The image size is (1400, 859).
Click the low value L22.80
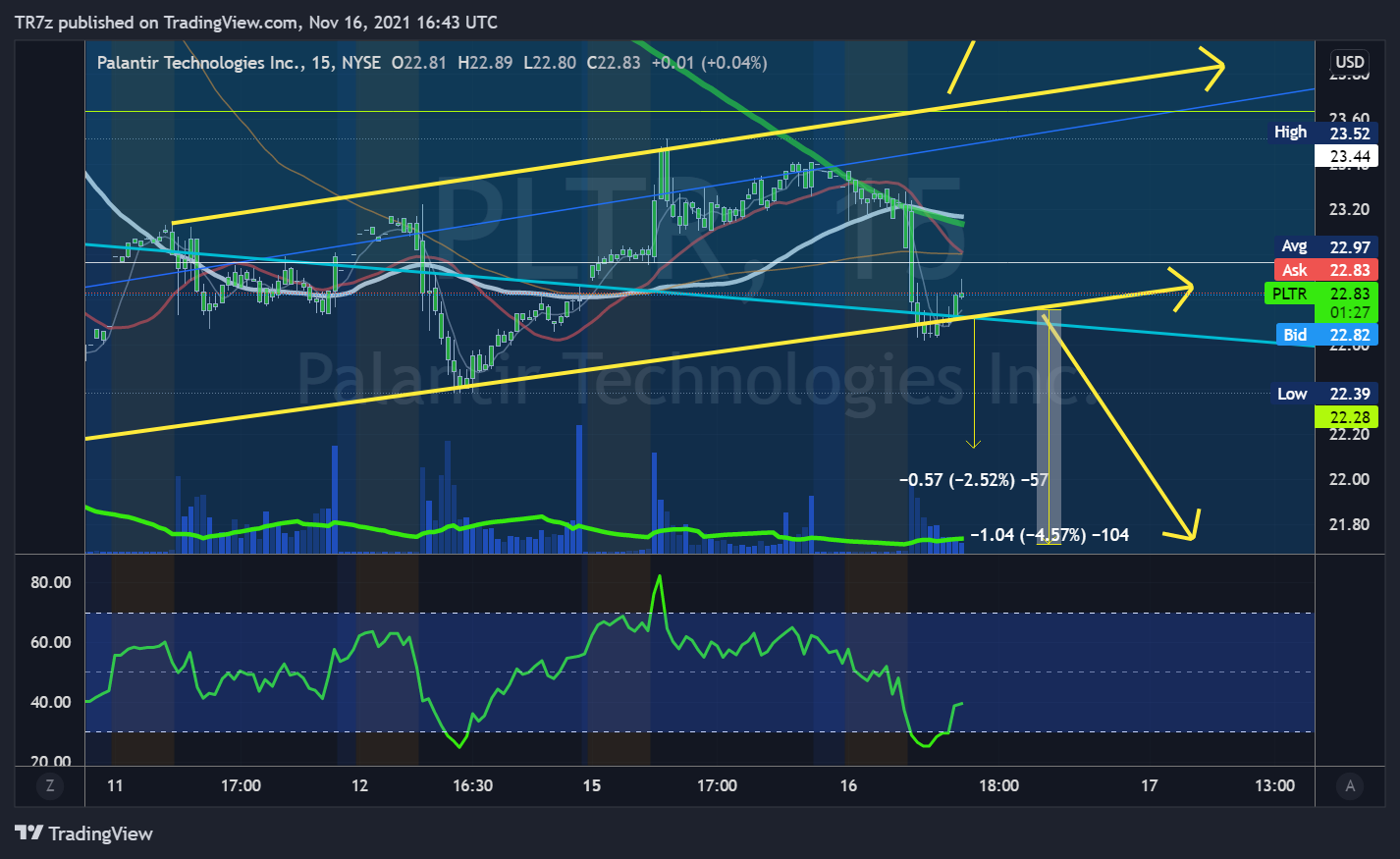(550, 62)
